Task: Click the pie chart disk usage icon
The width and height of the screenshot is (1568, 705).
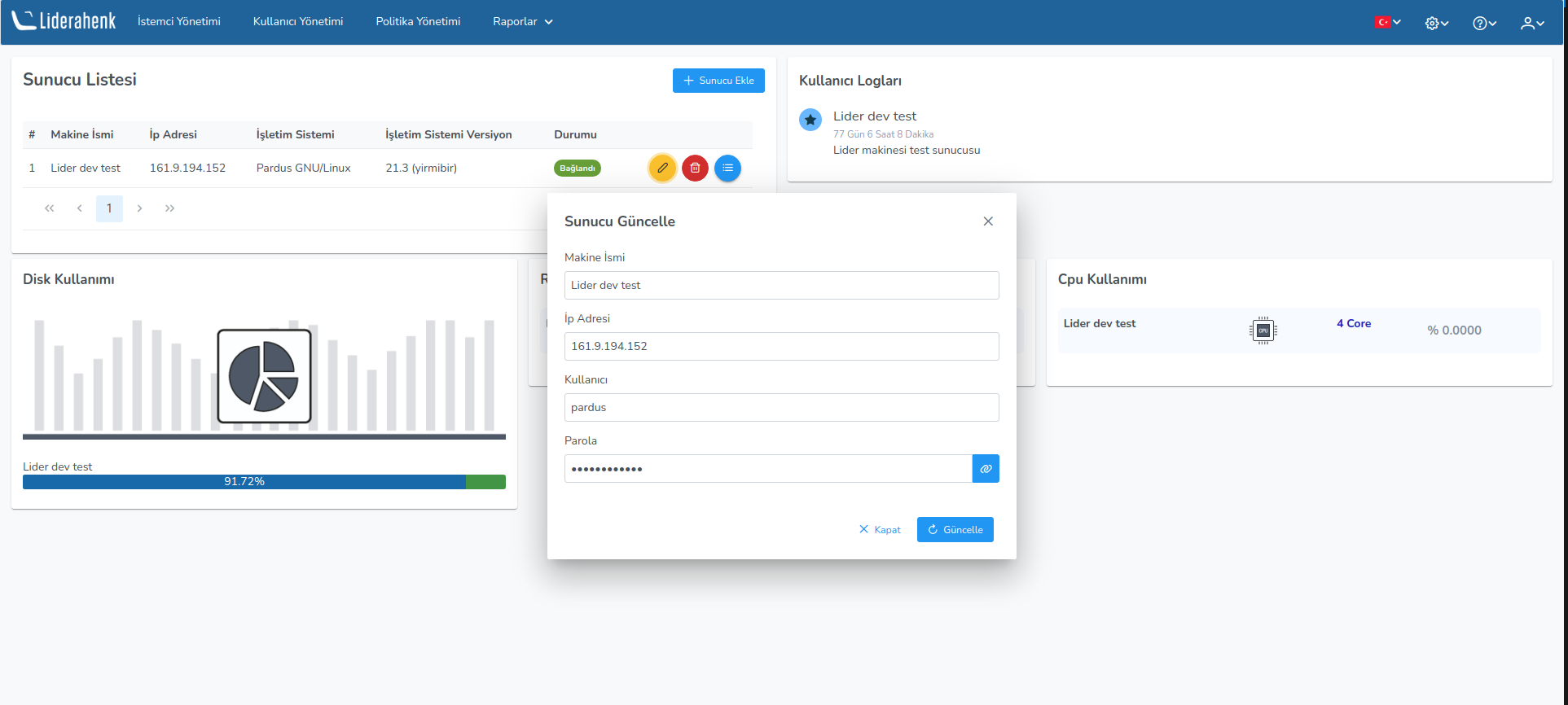Action: 264,376
